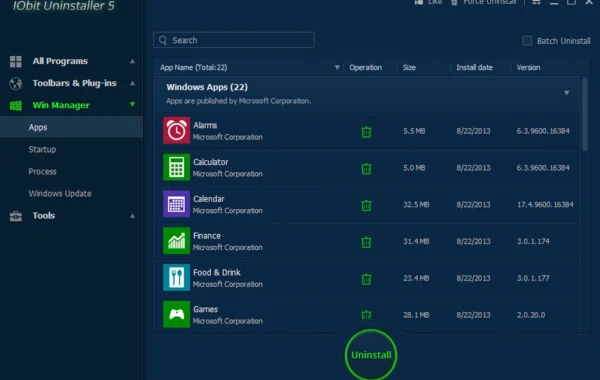Click the 32.5 MB size value
This screenshot has height=380, width=600.
(416, 204)
